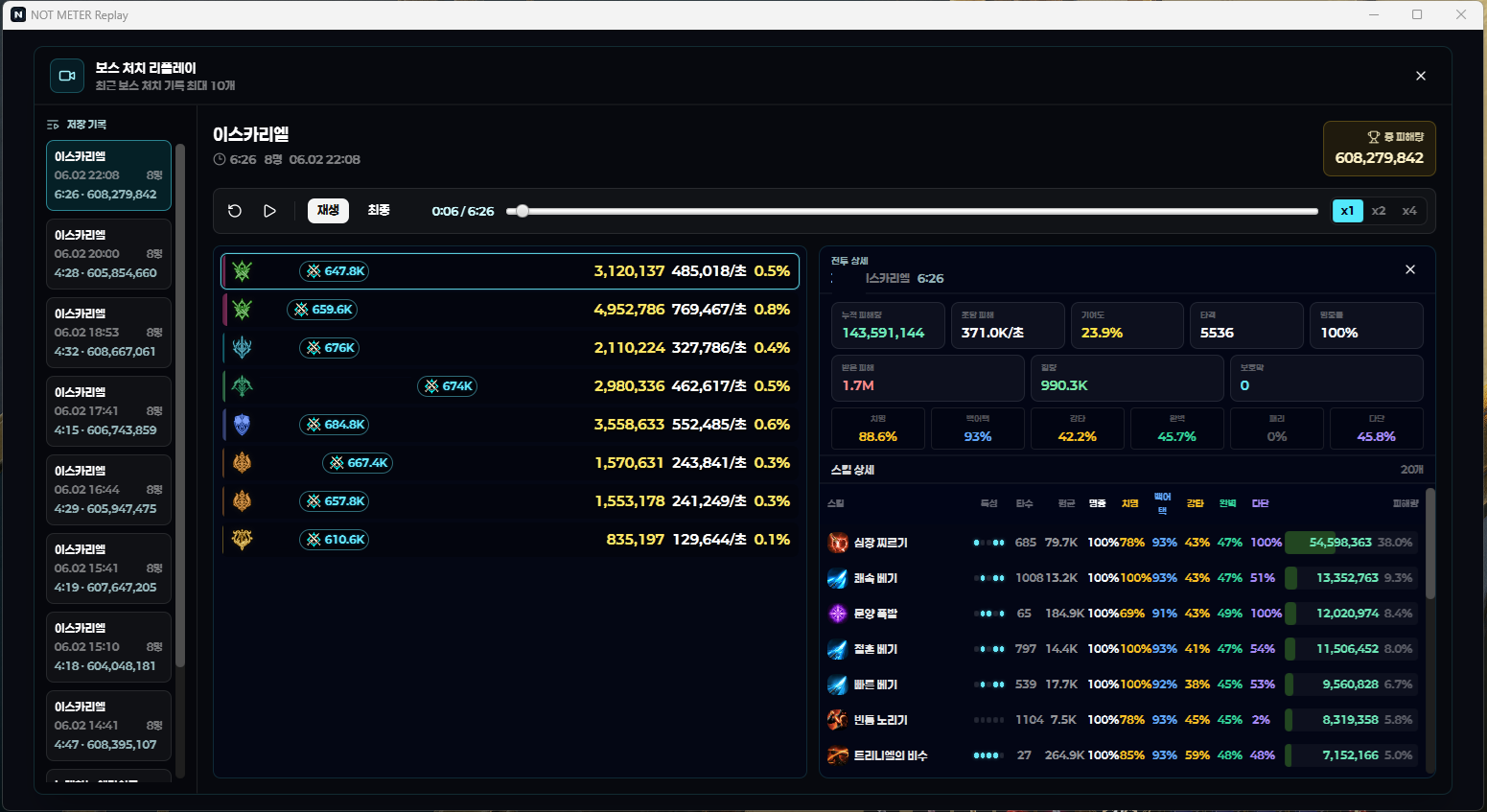Click the replay camera icon in header
Image resolution: width=1487 pixels, height=812 pixels.
pyautogui.click(x=67, y=76)
